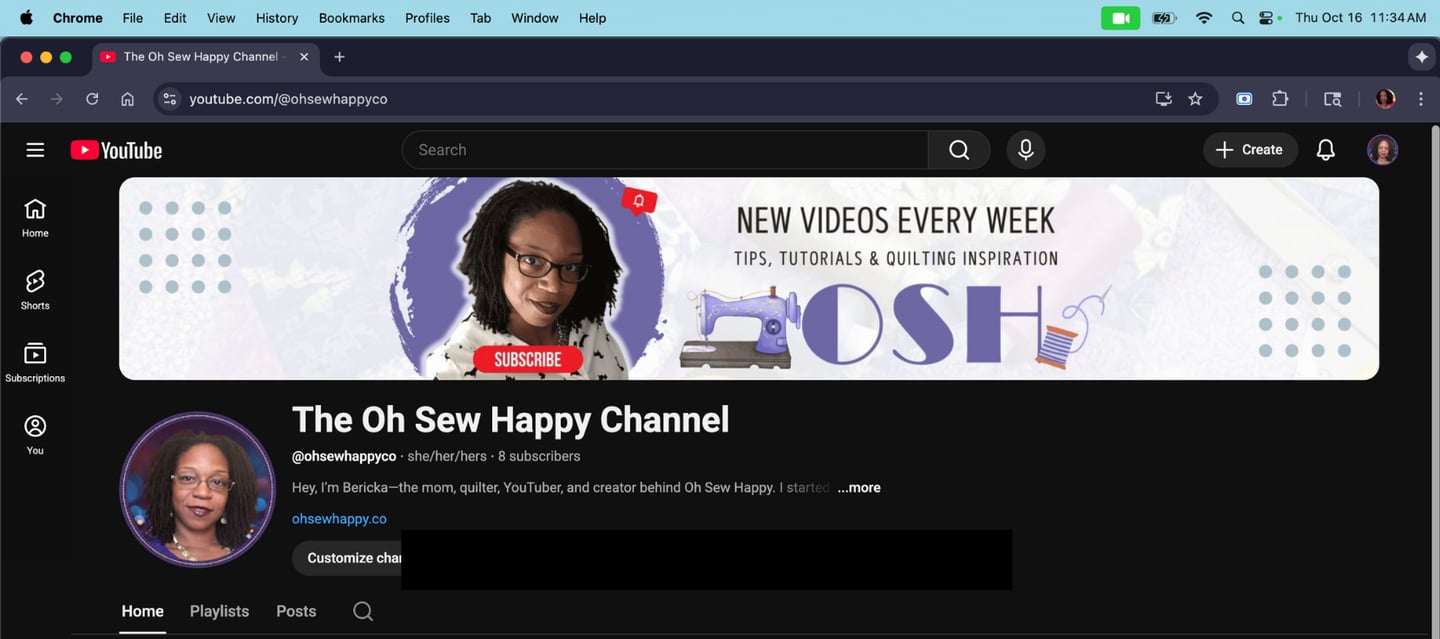The height and width of the screenshot is (639, 1440).
Task: Click the Wi-Fi status icon
Action: point(1204,18)
